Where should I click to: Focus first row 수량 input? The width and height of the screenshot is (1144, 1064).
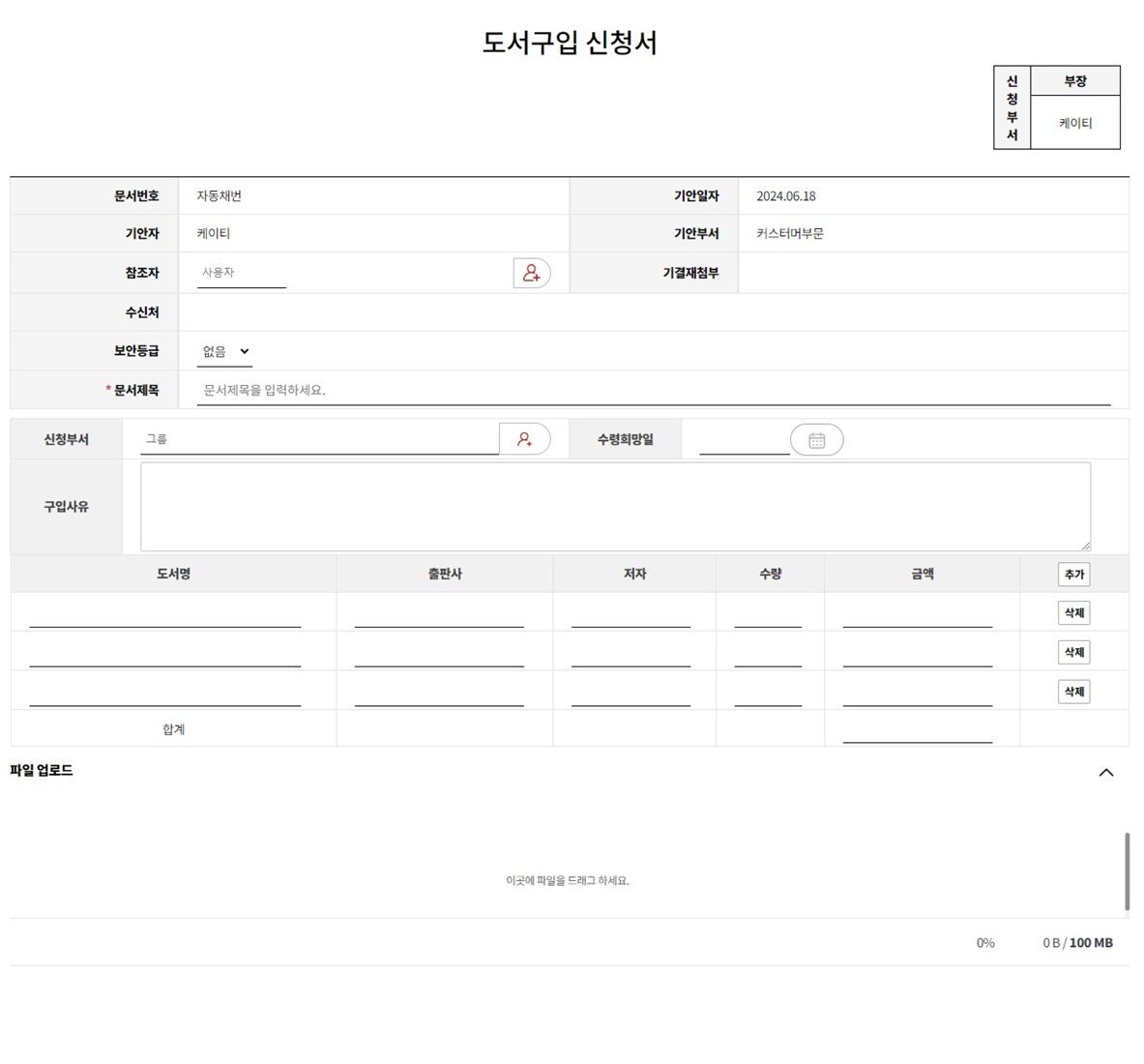(x=768, y=613)
